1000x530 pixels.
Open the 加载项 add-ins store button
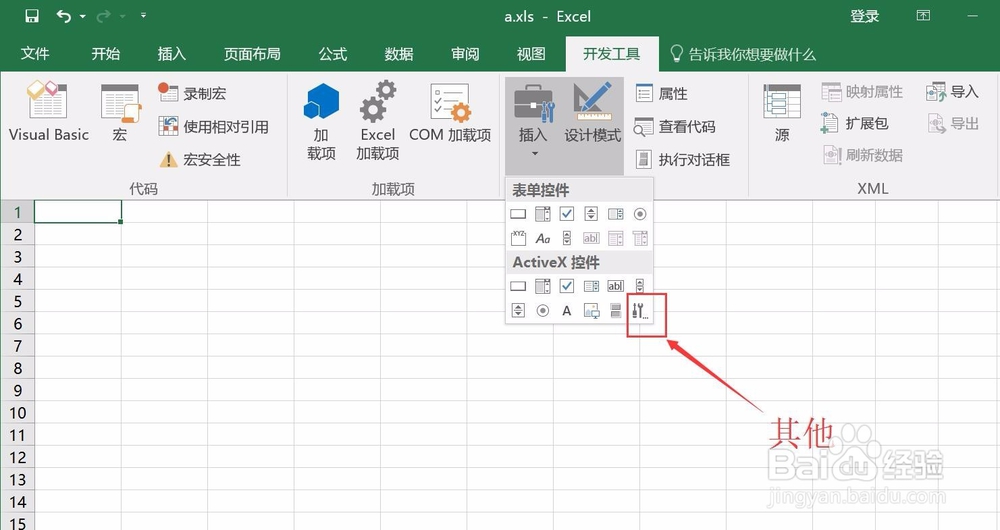point(321,121)
